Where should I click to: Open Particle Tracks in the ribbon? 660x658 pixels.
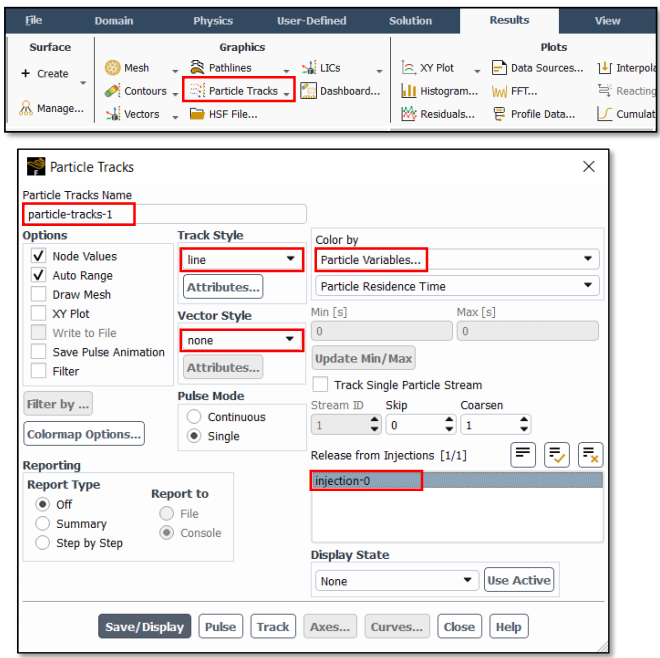(x=234, y=91)
